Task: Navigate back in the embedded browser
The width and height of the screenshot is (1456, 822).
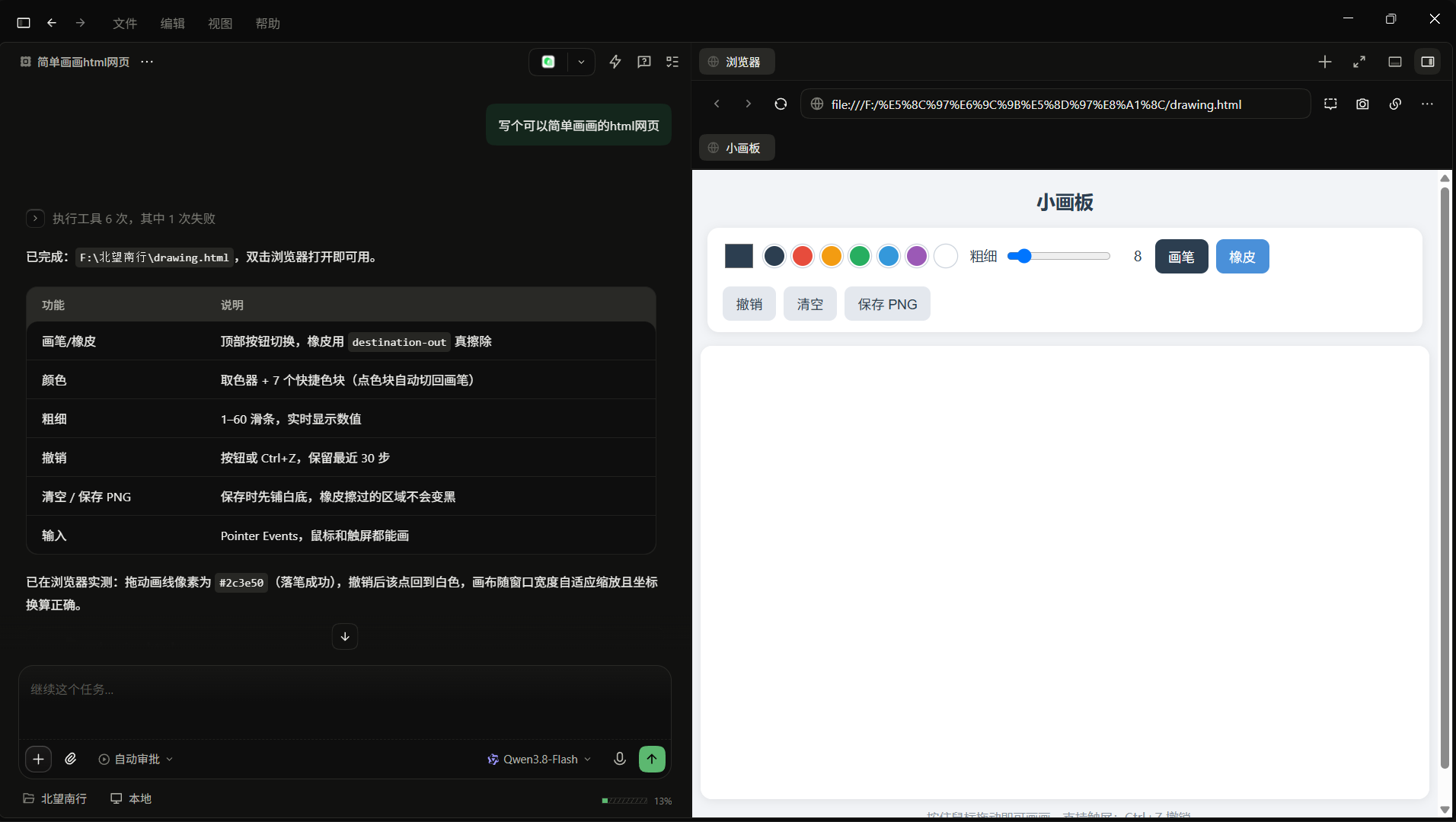Action: point(717,104)
